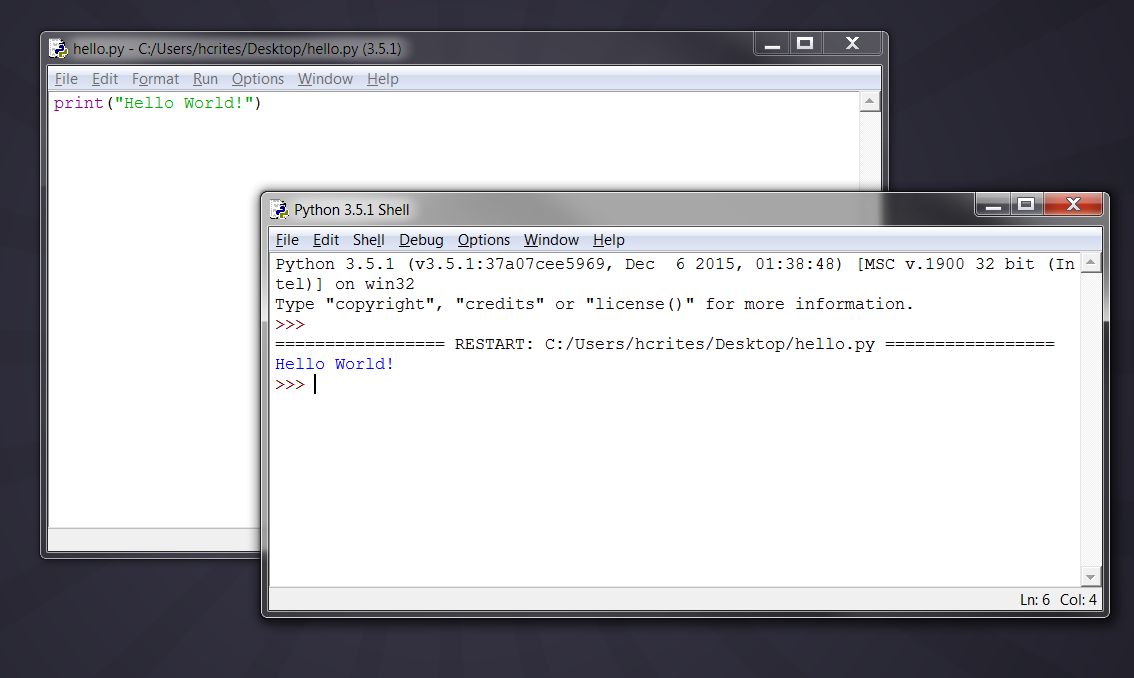The width and height of the screenshot is (1134, 678).
Task: Open the Debug menu
Action: [x=421, y=240]
